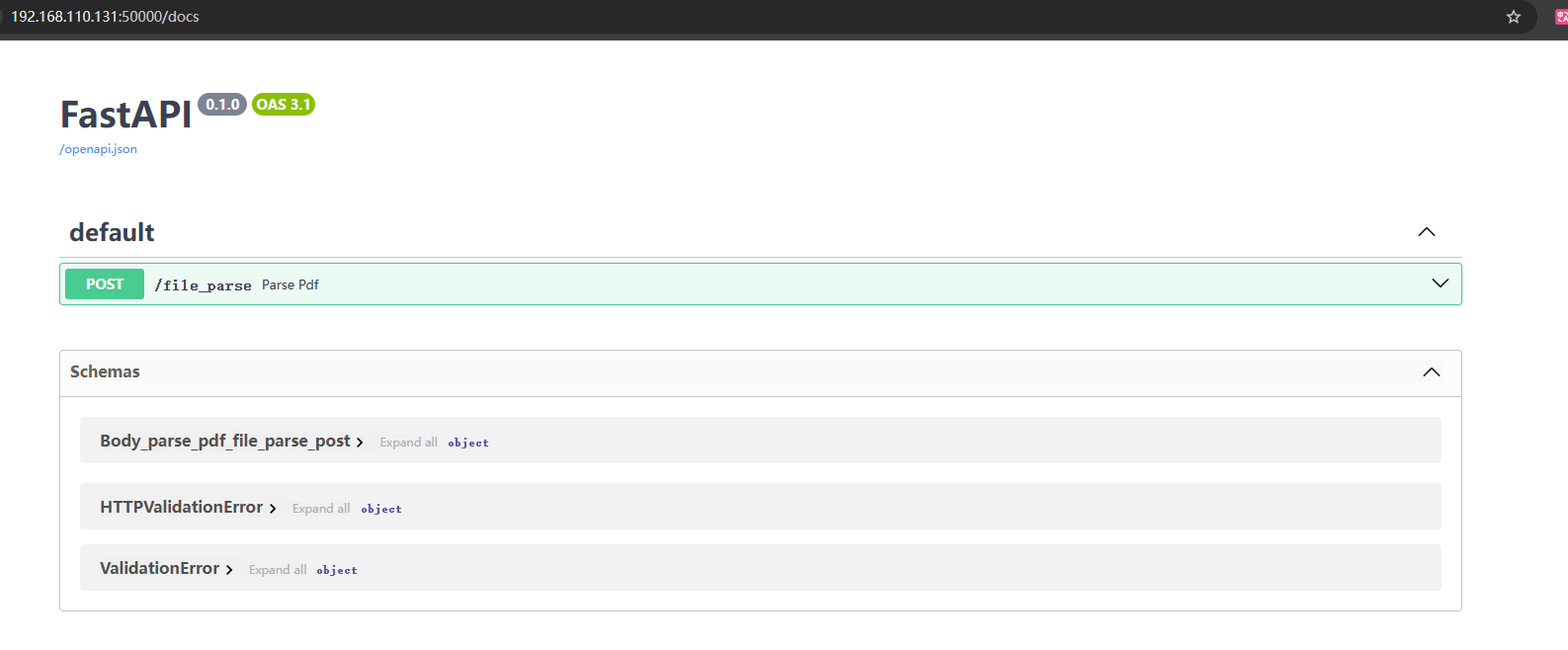
Task: Click the Schemas heading
Action: coord(105,371)
